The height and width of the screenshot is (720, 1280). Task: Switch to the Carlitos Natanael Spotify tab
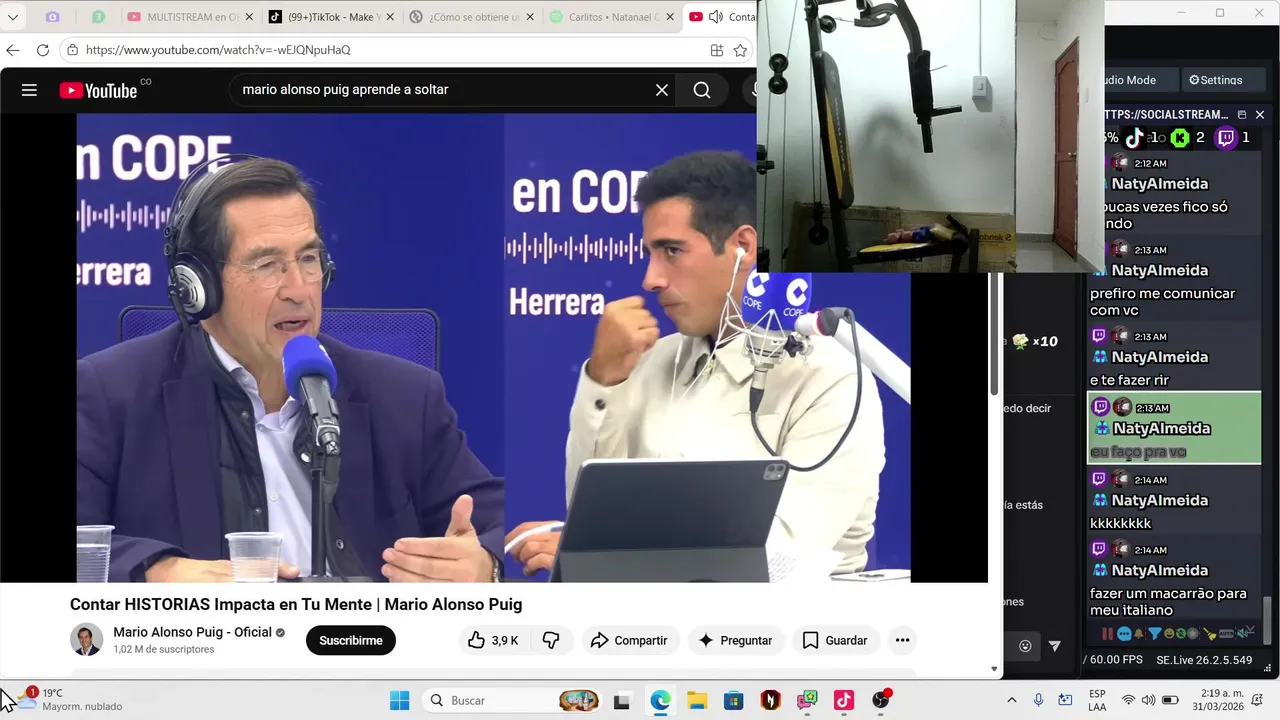pyautogui.click(x=605, y=17)
